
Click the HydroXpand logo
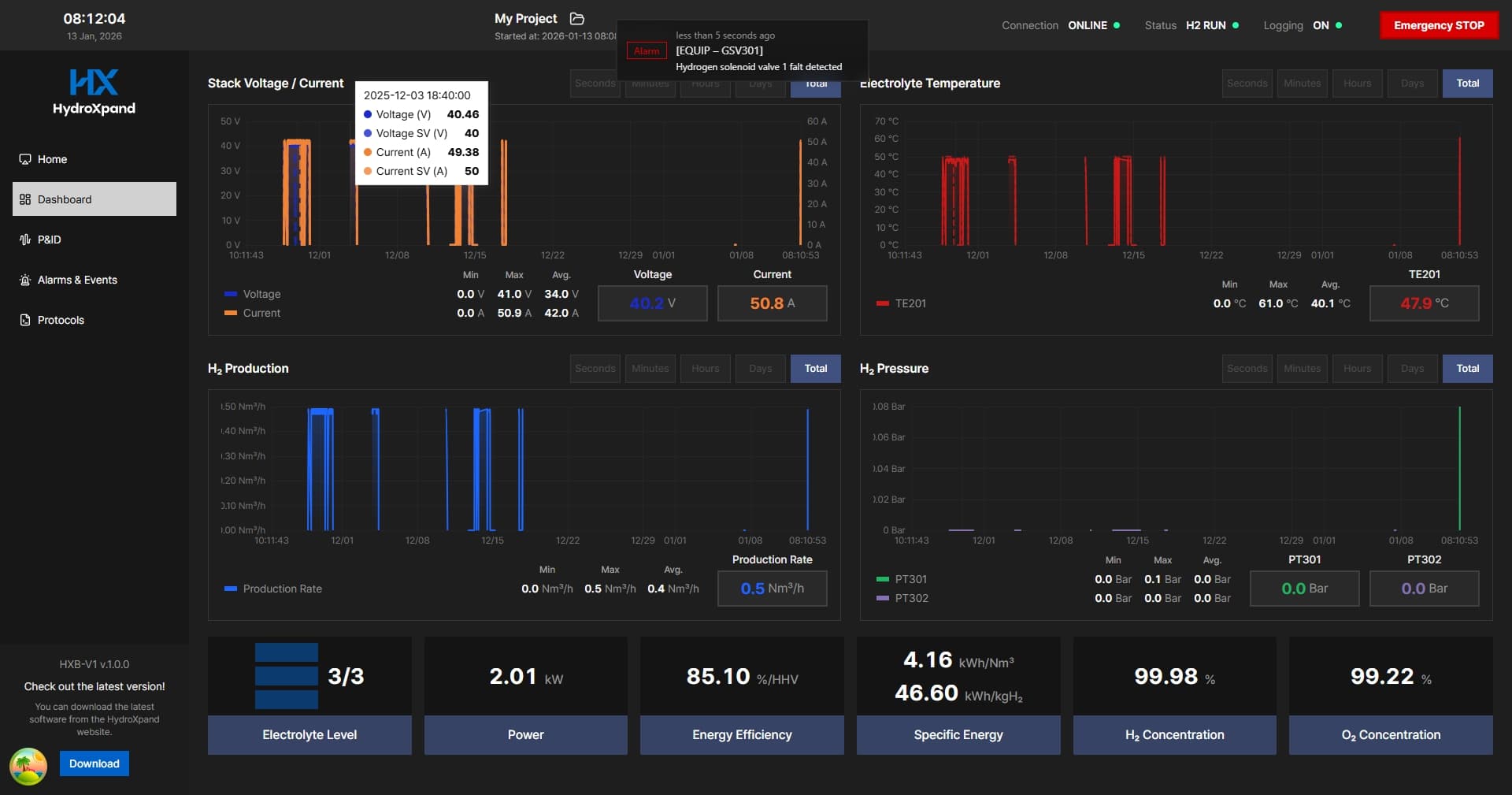94,91
